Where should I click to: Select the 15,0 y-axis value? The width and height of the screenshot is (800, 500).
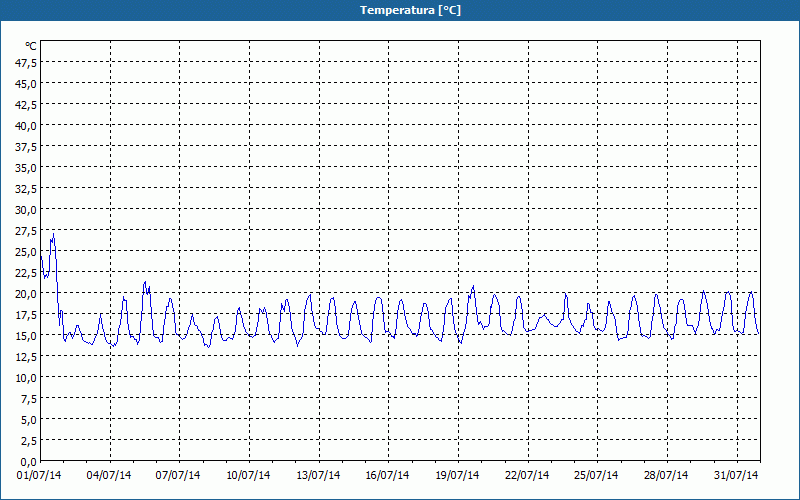click(26, 336)
